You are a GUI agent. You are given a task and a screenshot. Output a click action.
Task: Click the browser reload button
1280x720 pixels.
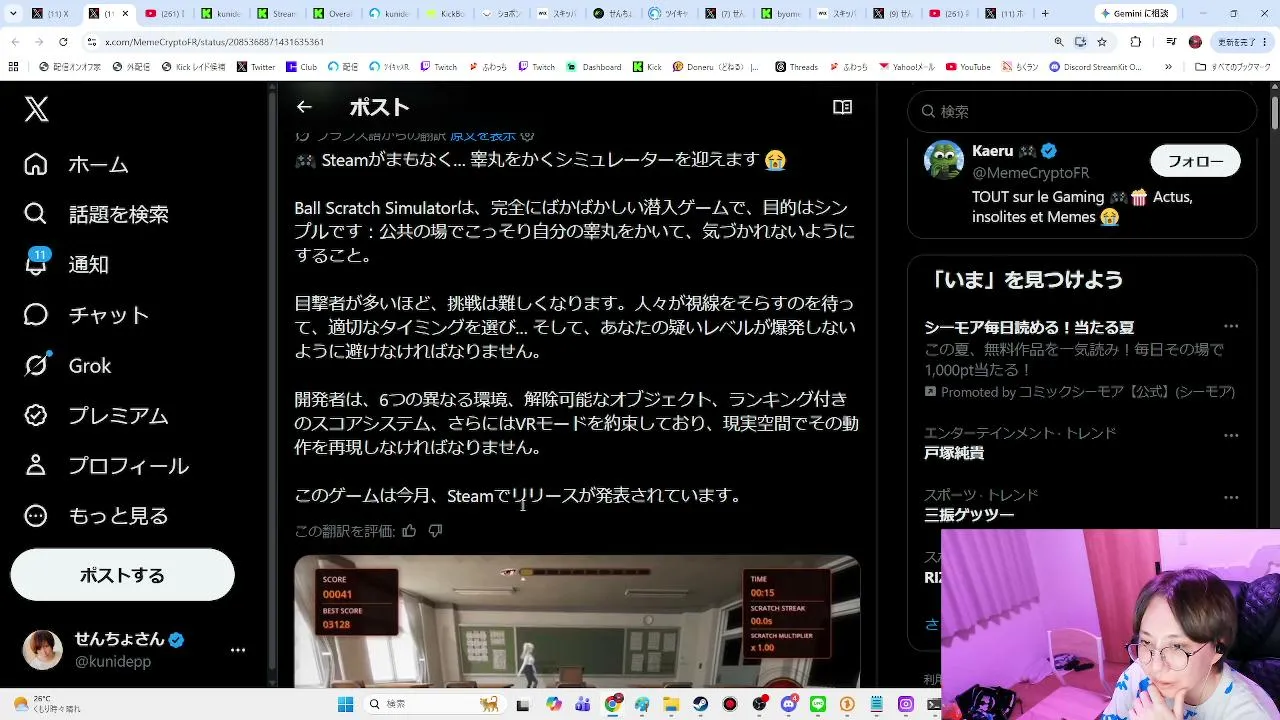tap(63, 42)
